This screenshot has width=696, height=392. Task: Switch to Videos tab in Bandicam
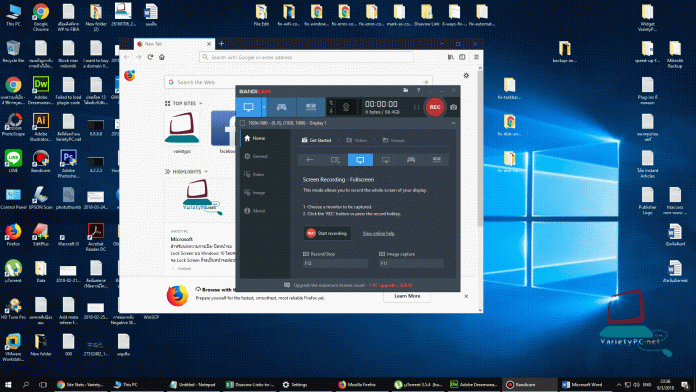coord(357,140)
